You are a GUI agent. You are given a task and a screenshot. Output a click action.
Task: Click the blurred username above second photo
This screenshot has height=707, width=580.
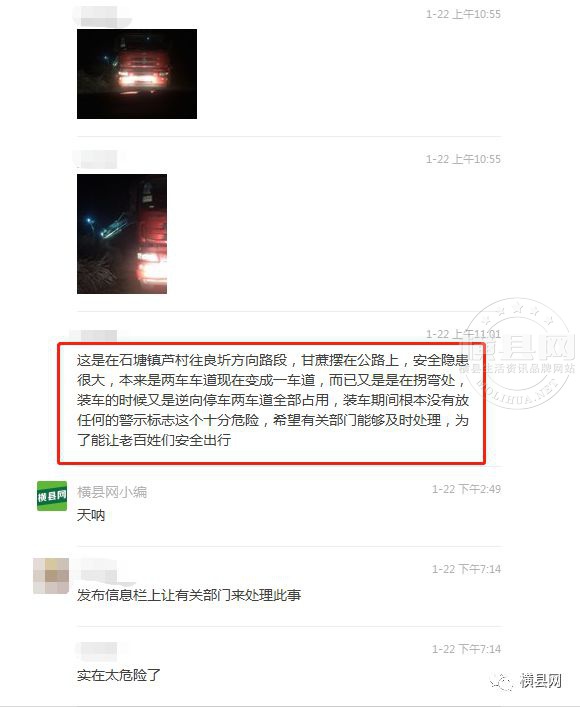click(96, 159)
